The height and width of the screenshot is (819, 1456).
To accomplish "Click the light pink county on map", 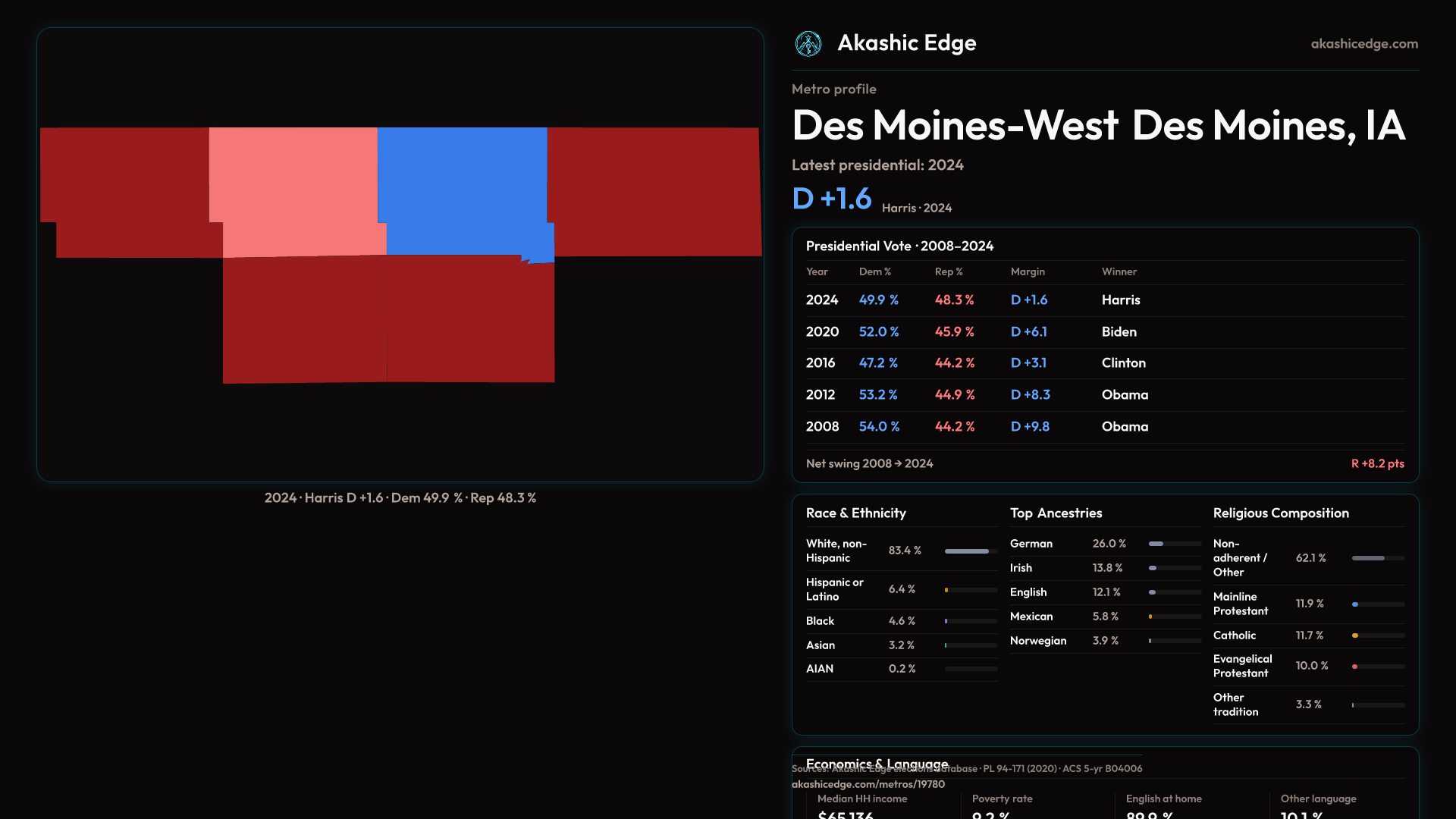I will [296, 190].
